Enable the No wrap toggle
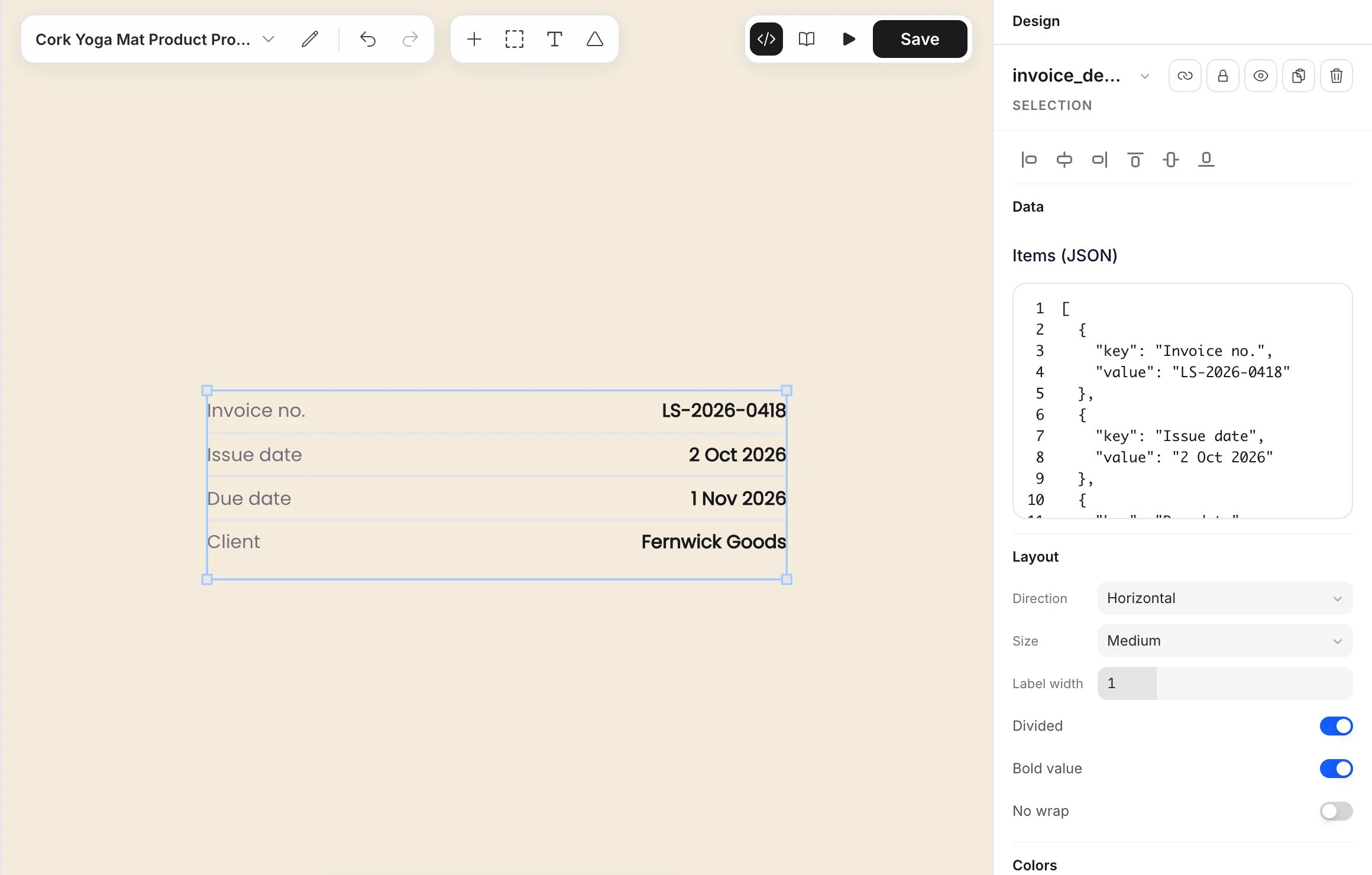This screenshot has height=875, width=1372. [x=1336, y=811]
